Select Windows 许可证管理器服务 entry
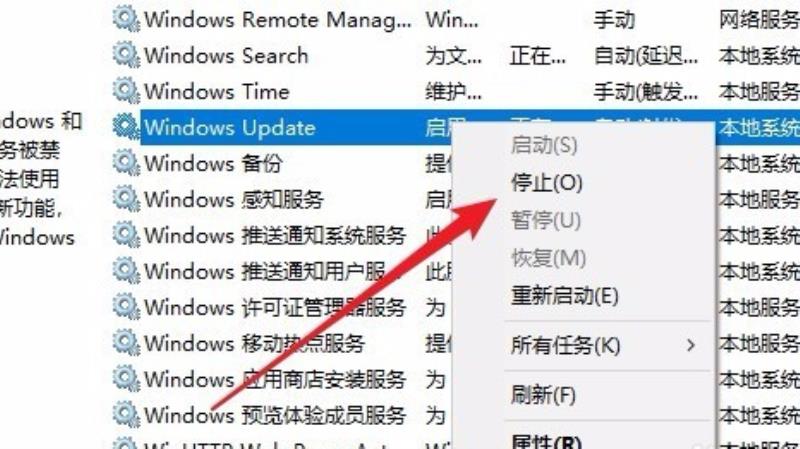 click(275, 307)
